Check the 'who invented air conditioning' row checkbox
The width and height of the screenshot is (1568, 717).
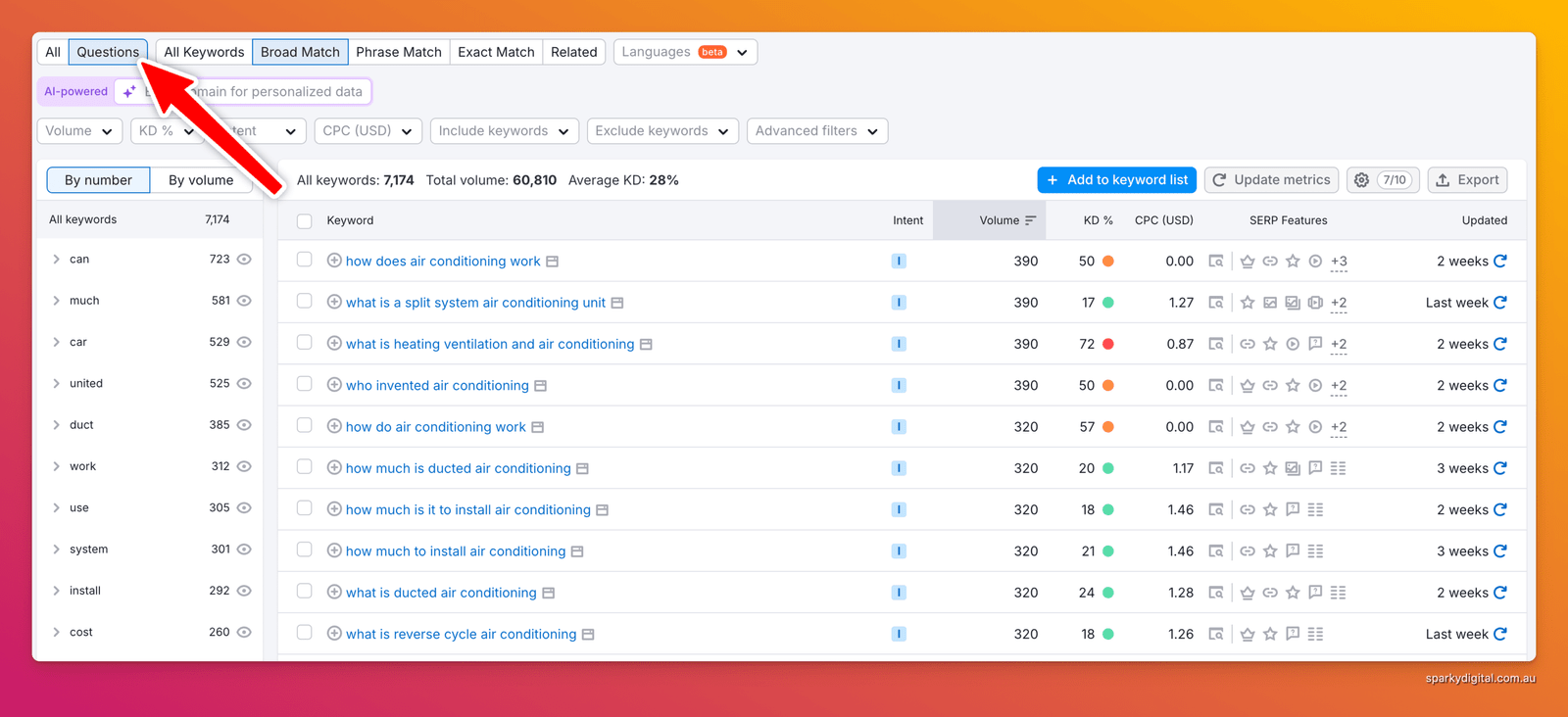(x=305, y=384)
